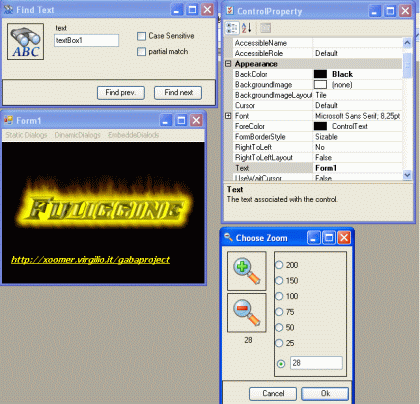Click the property grid scrollbar thumb
Image resolution: width=420 pixels, height=404 pixels.
[407, 65]
